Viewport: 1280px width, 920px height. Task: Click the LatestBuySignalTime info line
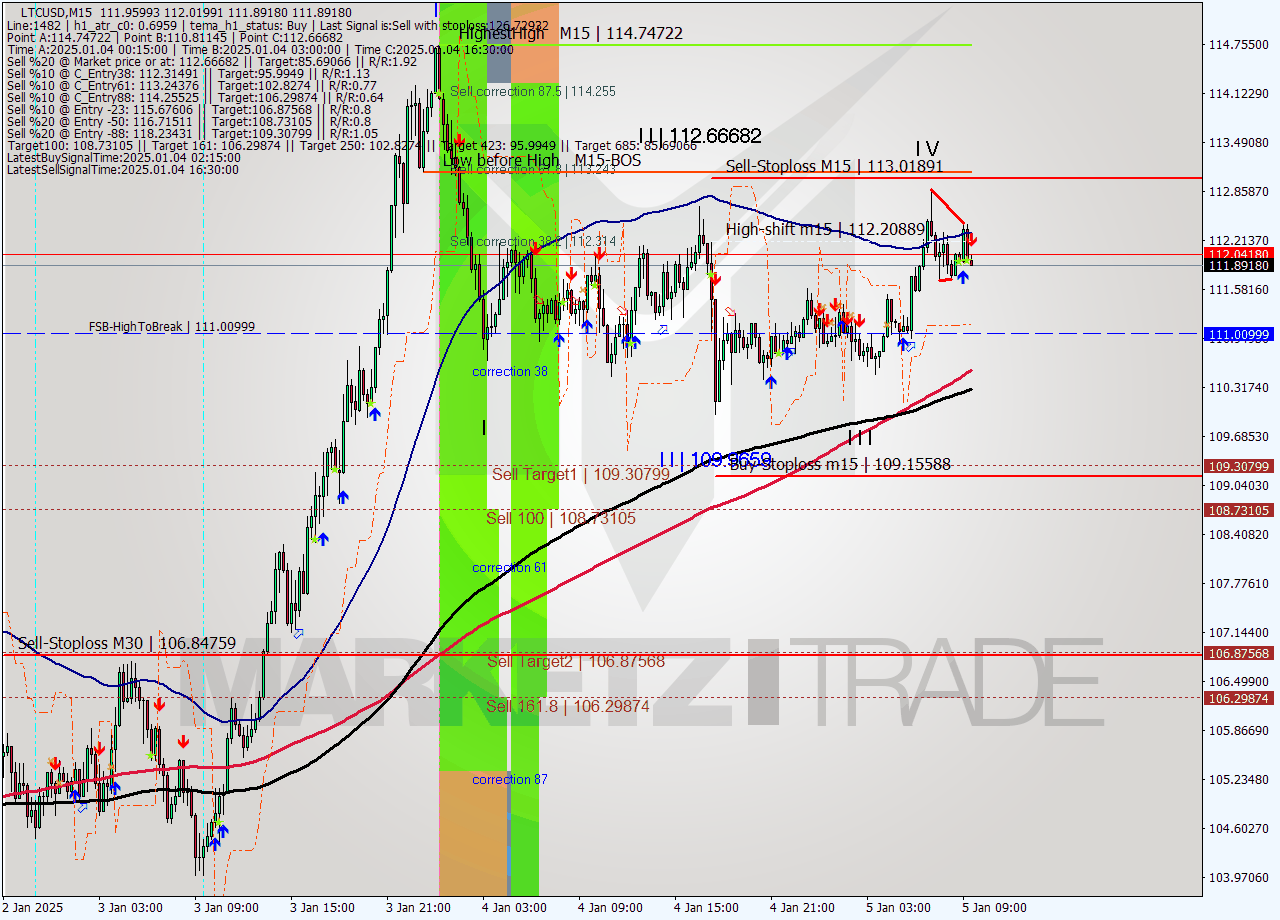coord(123,157)
